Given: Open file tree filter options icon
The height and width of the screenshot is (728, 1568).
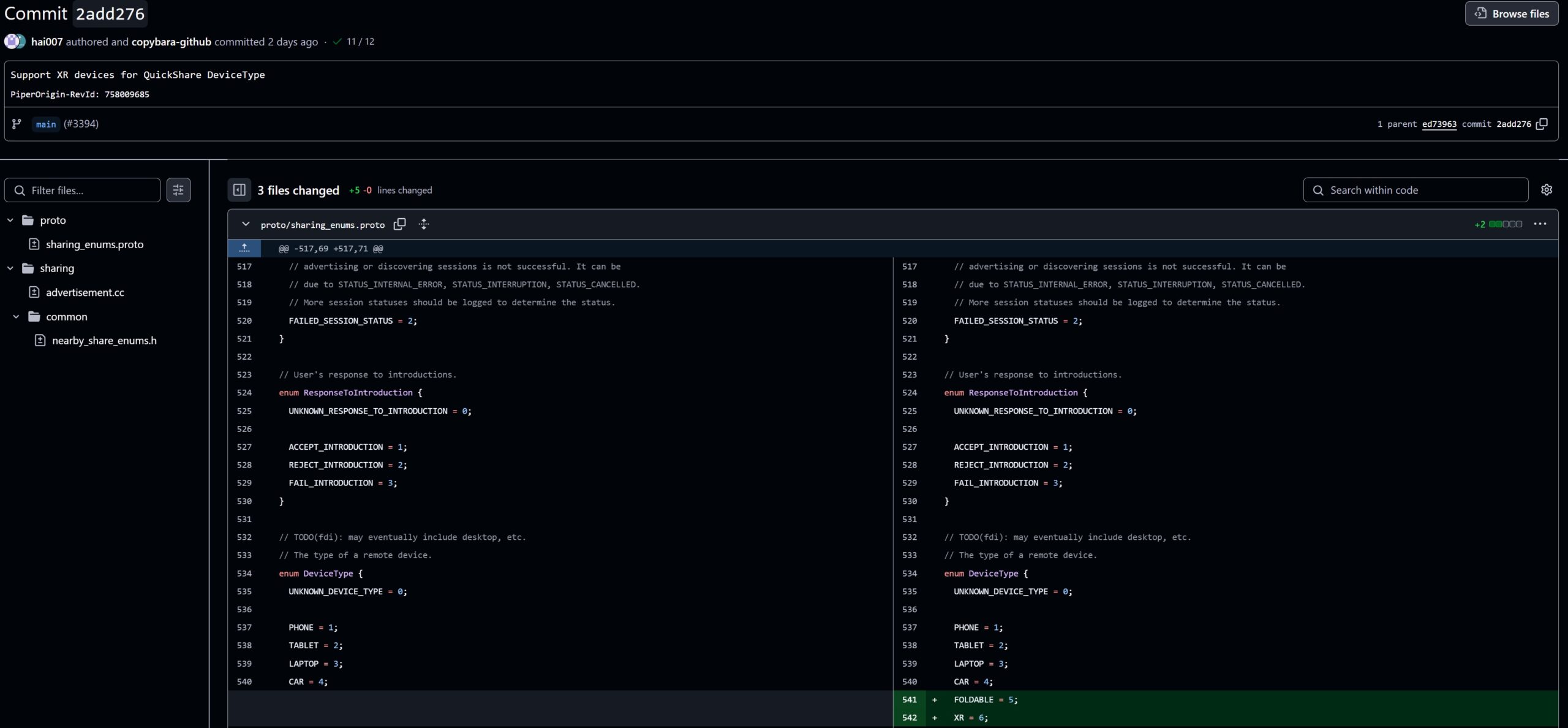Looking at the screenshot, I should click(178, 190).
